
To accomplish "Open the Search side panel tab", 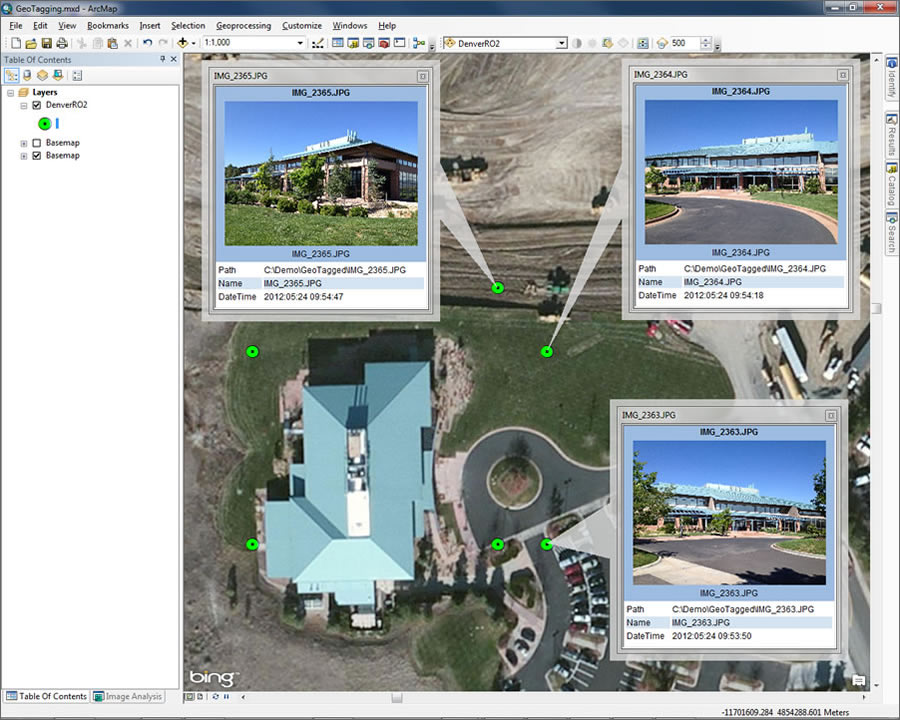I will [x=891, y=233].
